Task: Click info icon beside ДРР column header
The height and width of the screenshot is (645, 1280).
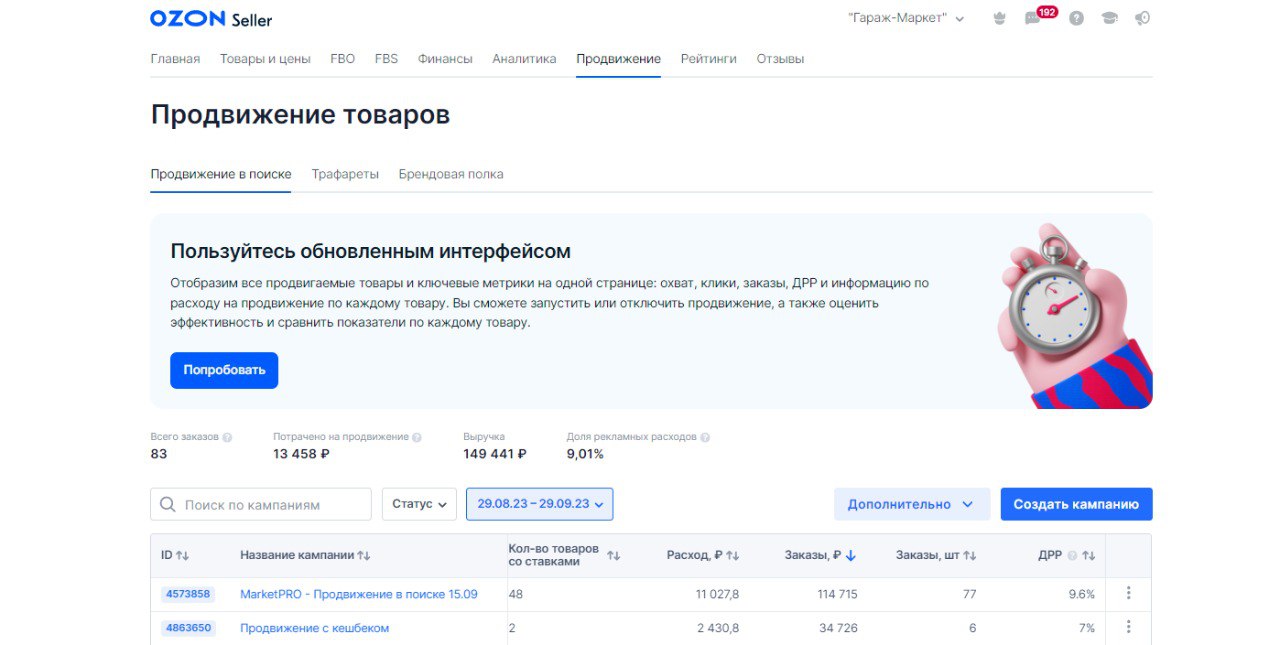Action: [x=1072, y=555]
